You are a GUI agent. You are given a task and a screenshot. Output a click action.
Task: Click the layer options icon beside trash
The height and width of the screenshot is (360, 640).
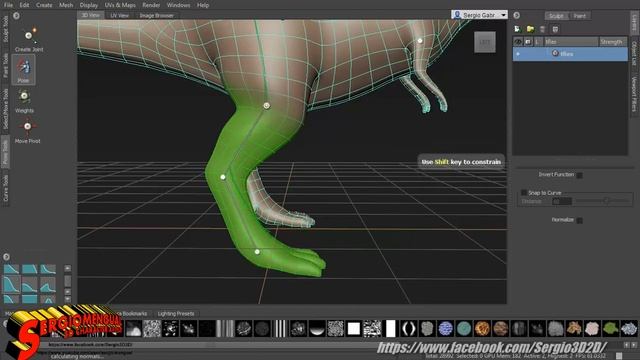(x=555, y=29)
